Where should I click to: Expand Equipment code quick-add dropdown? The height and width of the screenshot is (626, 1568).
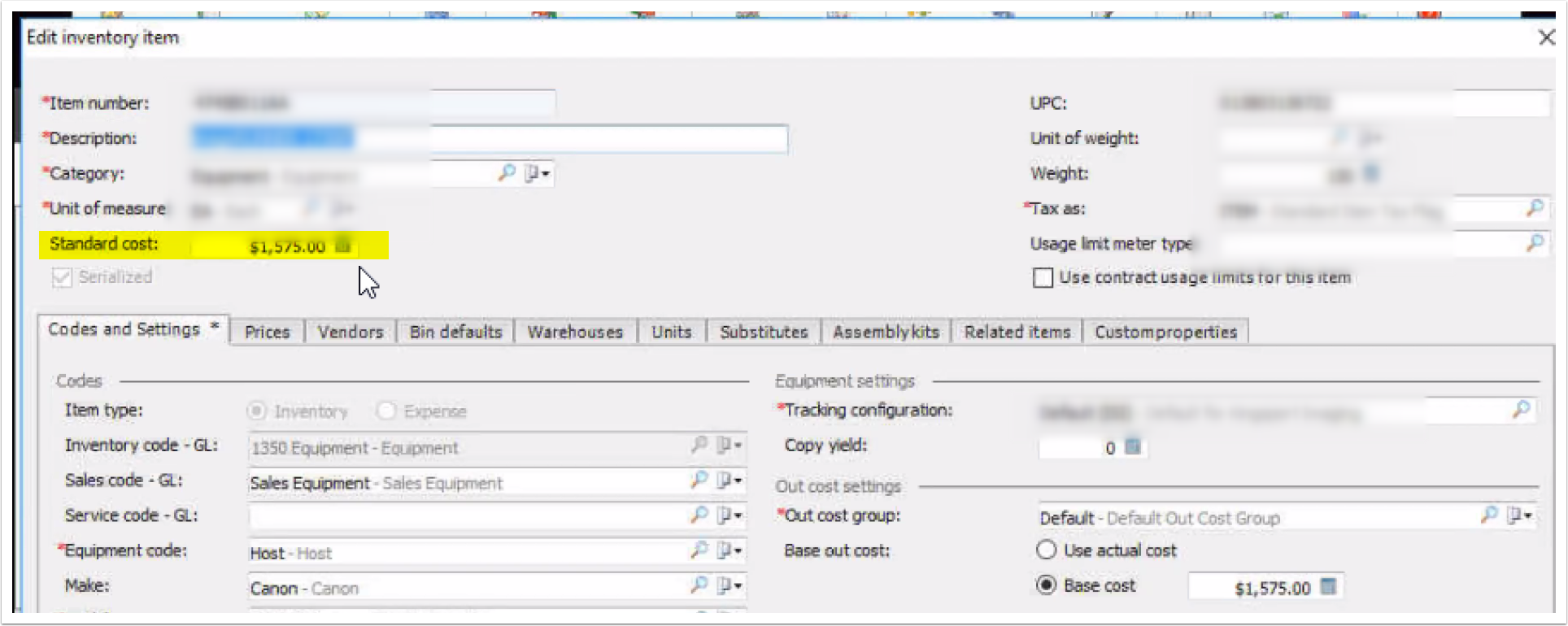coord(729,550)
